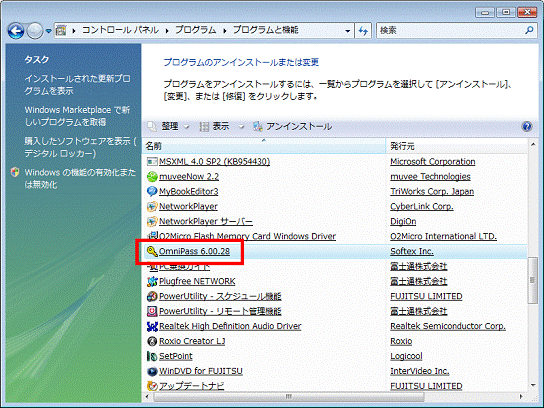This screenshot has height=408, width=544.
Task: Select プログラム breadcrumb segment
Action: click(x=195, y=30)
